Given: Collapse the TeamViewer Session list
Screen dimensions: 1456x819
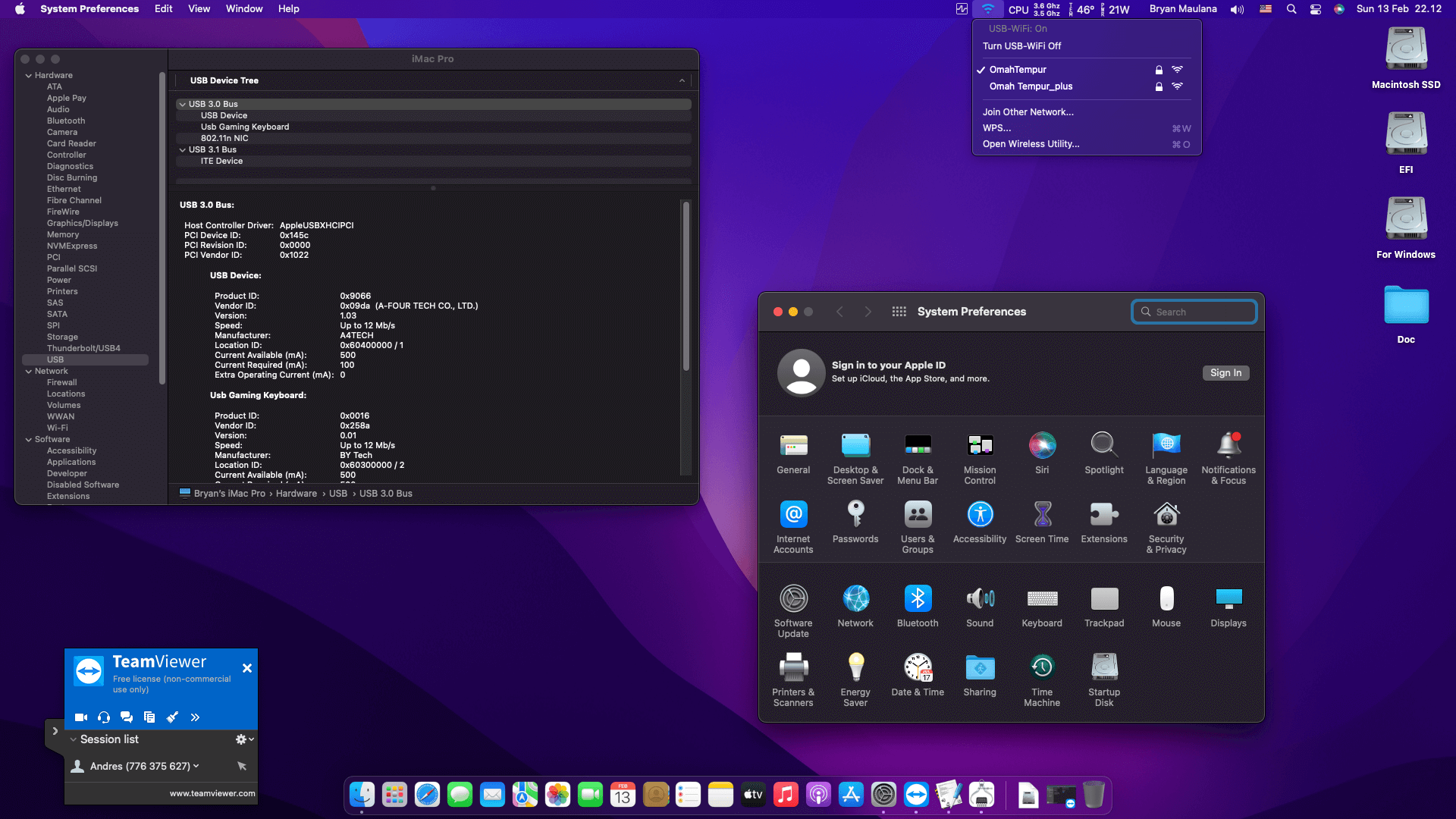Looking at the screenshot, I should pos(74,739).
